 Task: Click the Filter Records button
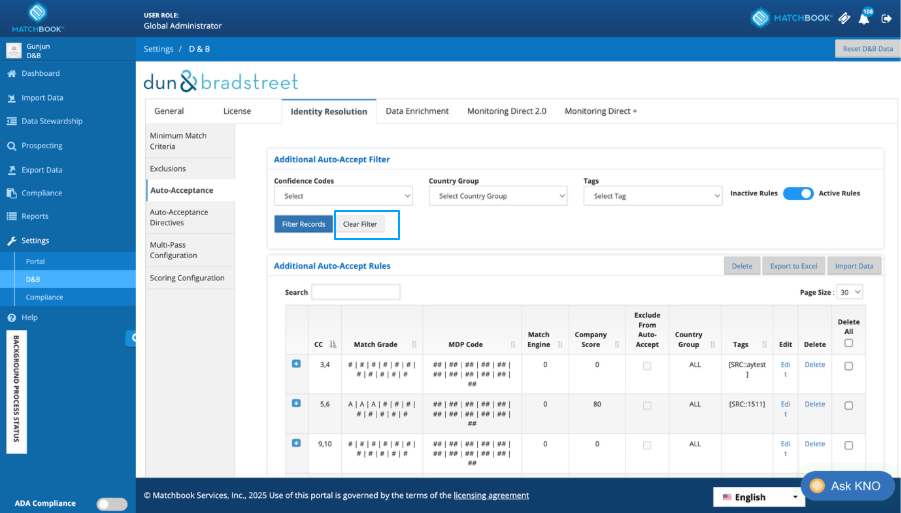coord(303,224)
